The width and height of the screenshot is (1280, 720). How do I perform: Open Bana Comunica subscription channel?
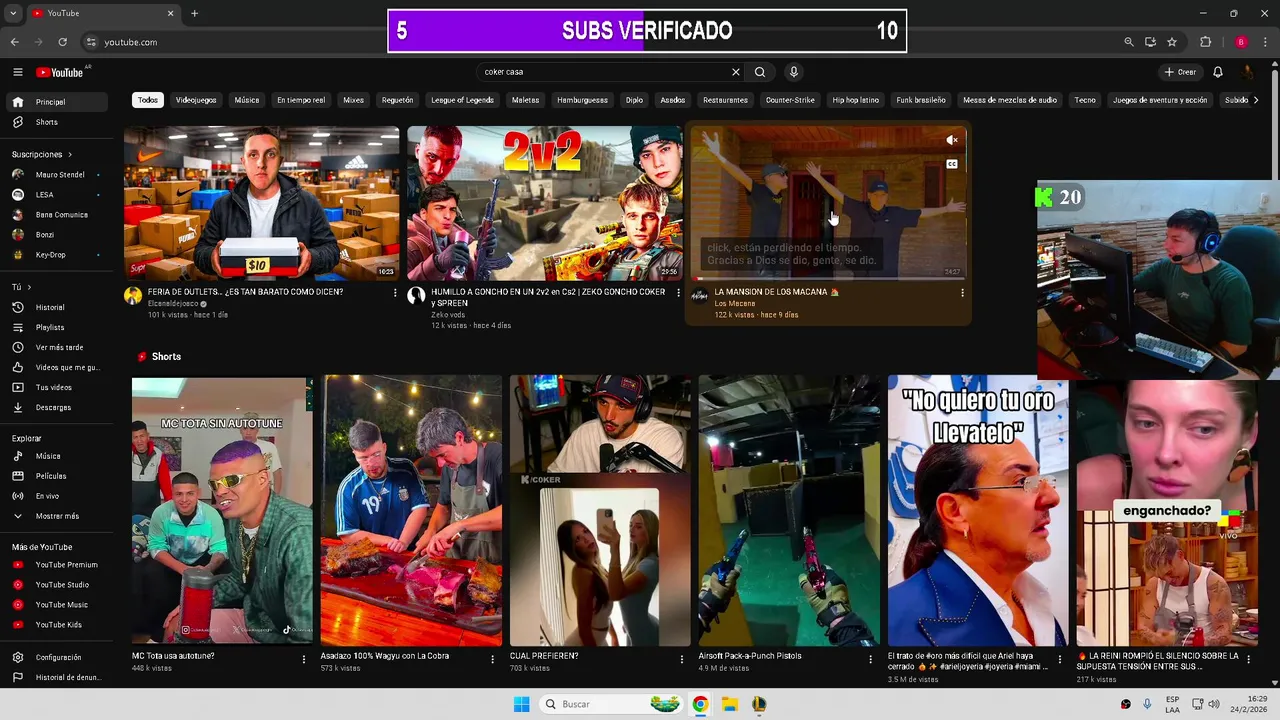coord(58,215)
